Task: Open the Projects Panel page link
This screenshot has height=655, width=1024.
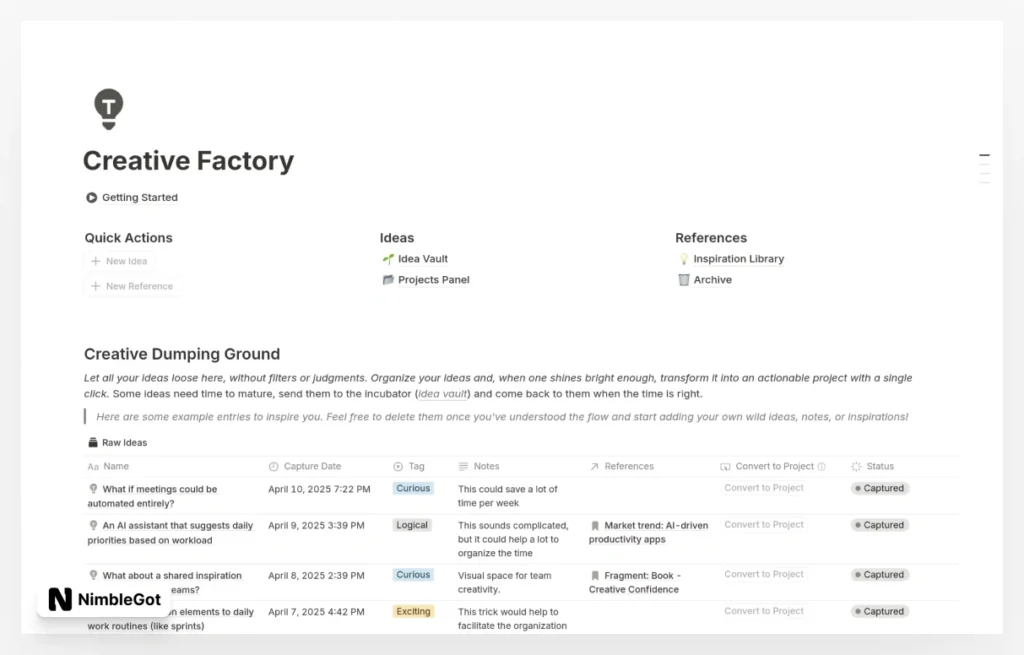Action: point(433,280)
